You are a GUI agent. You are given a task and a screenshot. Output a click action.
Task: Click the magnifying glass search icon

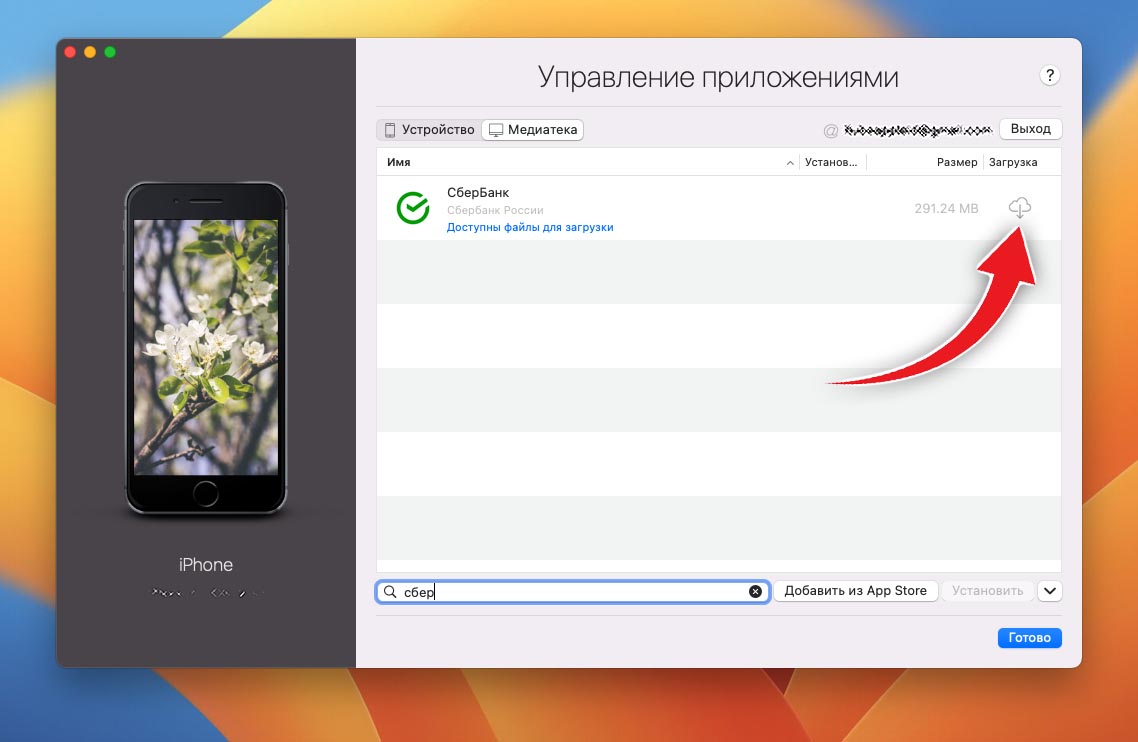coord(390,592)
